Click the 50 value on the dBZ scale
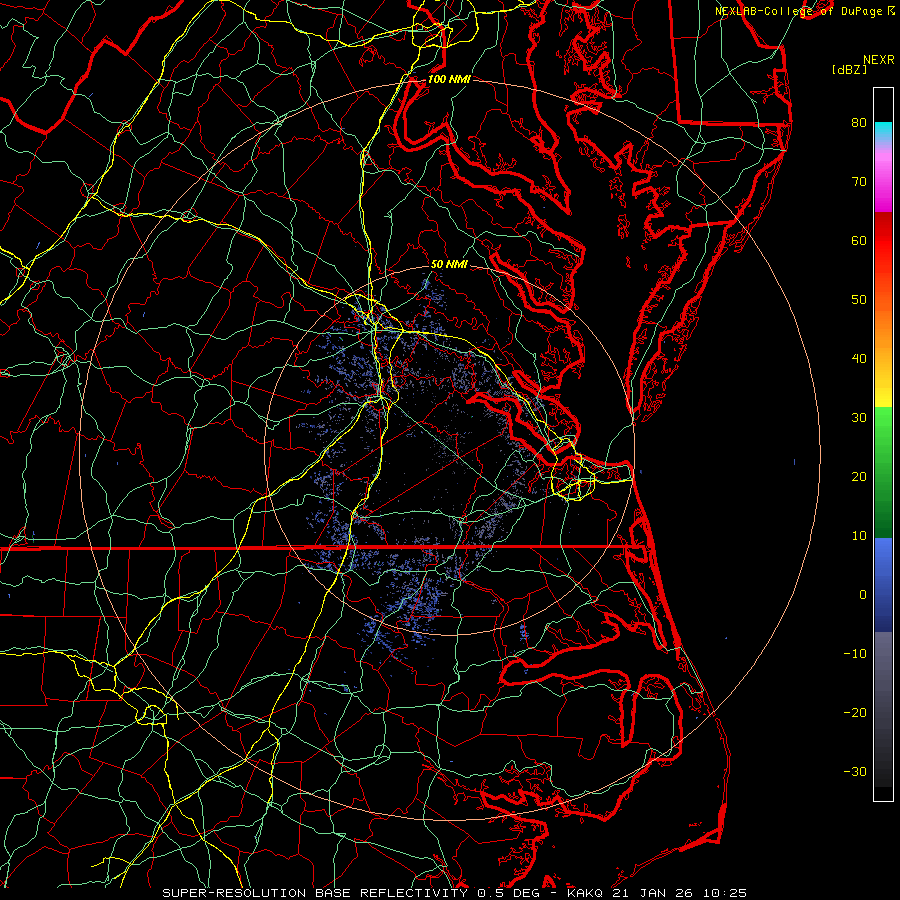The width and height of the screenshot is (900, 900). pos(859,300)
